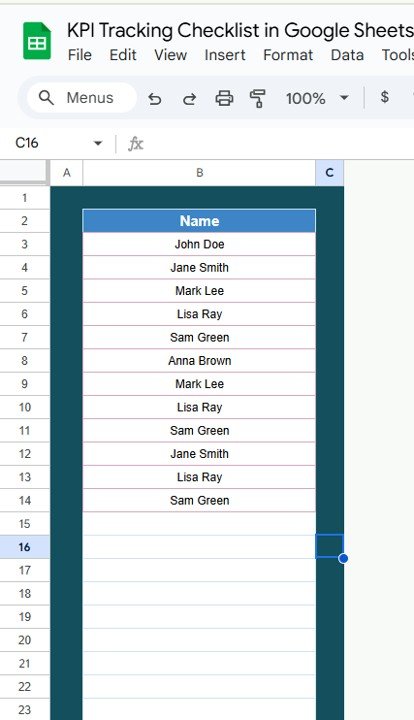This screenshot has width=414, height=720.
Task: Open the Format menu
Action: click(288, 55)
